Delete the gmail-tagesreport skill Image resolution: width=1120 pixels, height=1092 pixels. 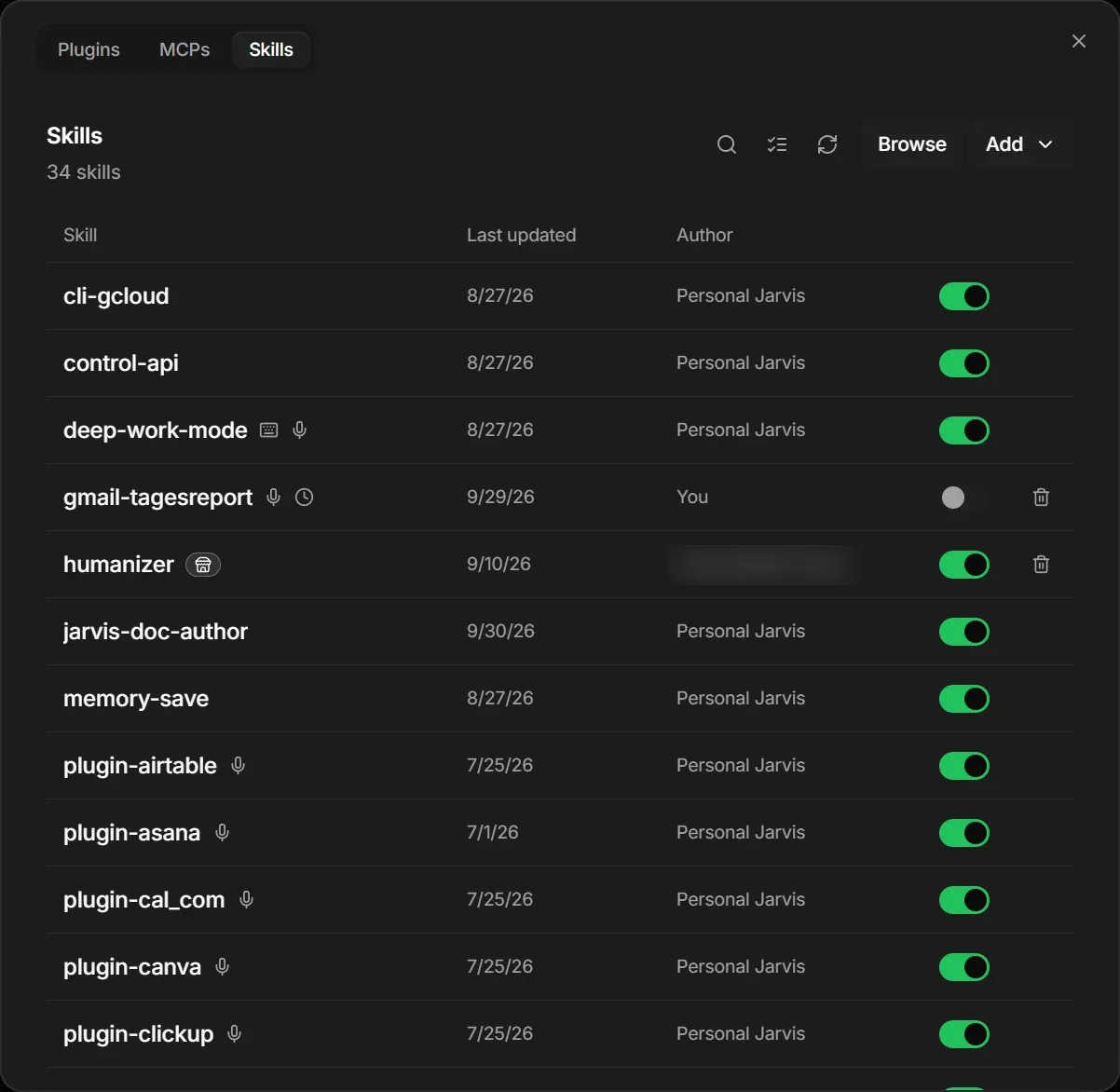click(x=1042, y=497)
